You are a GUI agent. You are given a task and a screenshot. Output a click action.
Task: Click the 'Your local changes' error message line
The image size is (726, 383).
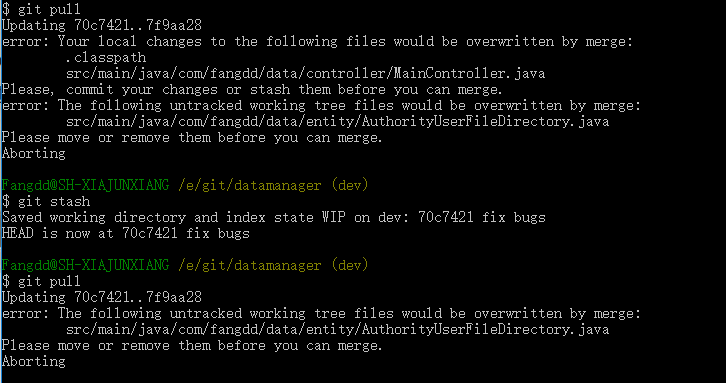317,41
